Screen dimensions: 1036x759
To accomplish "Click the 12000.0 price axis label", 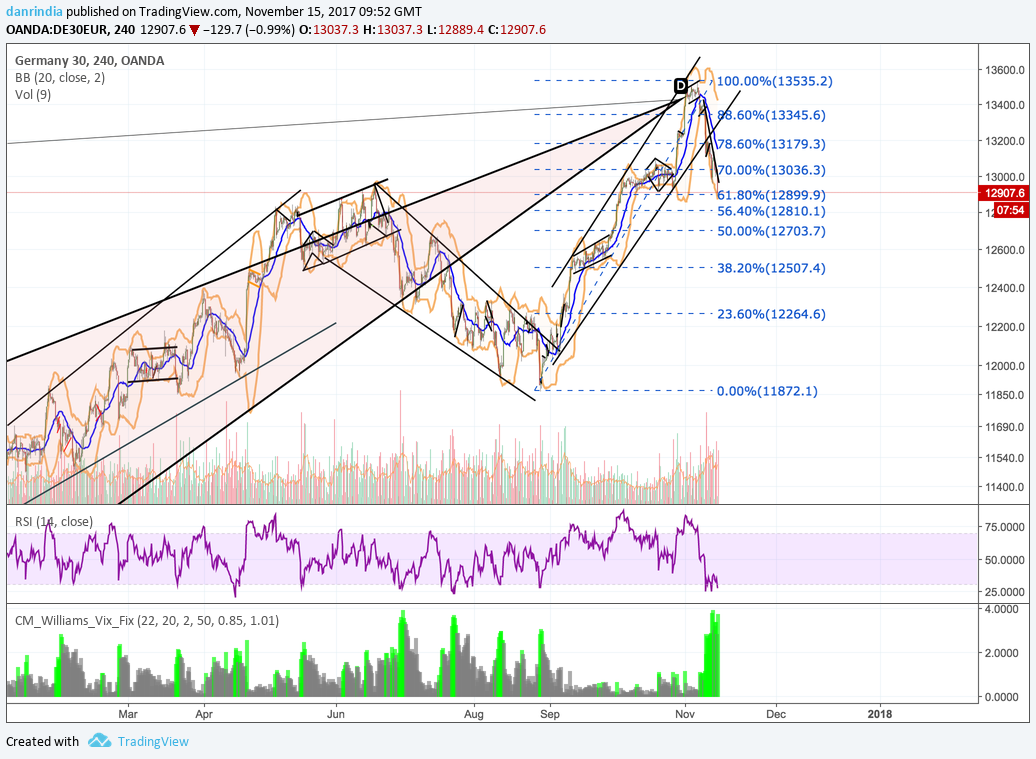I will 1005,366.
